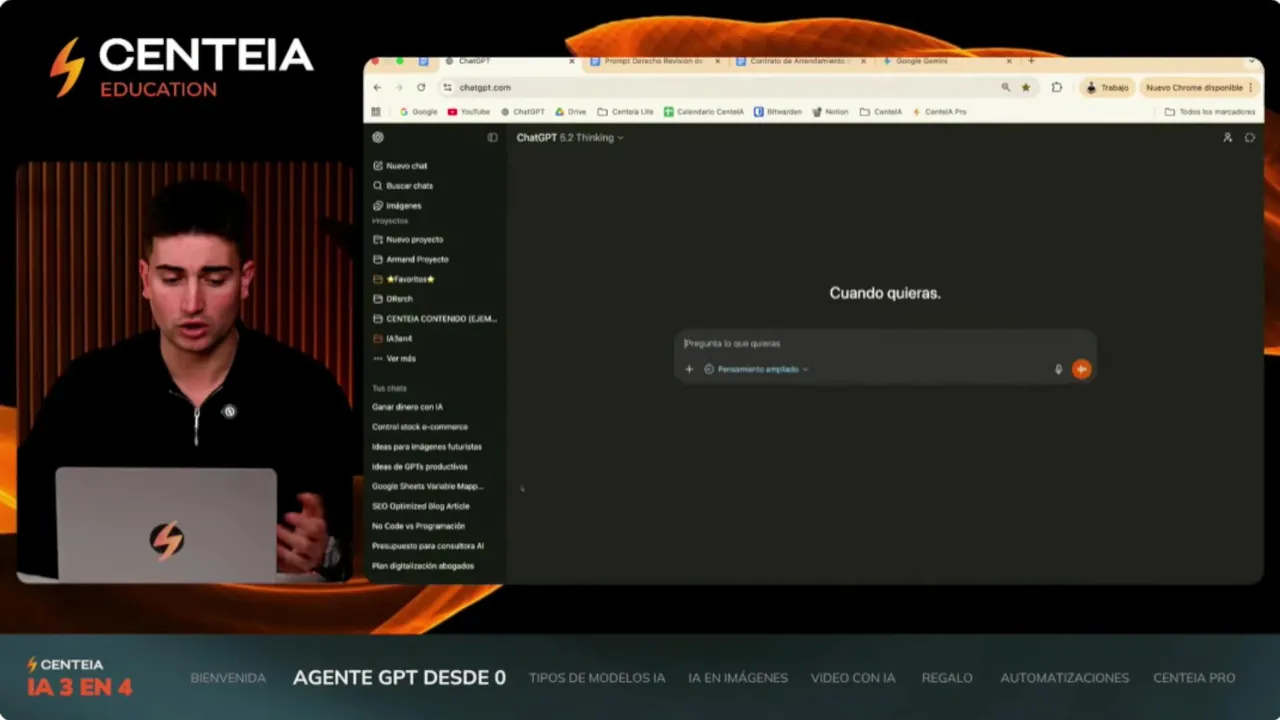Click the orange voice mode button
The width and height of the screenshot is (1280, 720).
point(1081,369)
